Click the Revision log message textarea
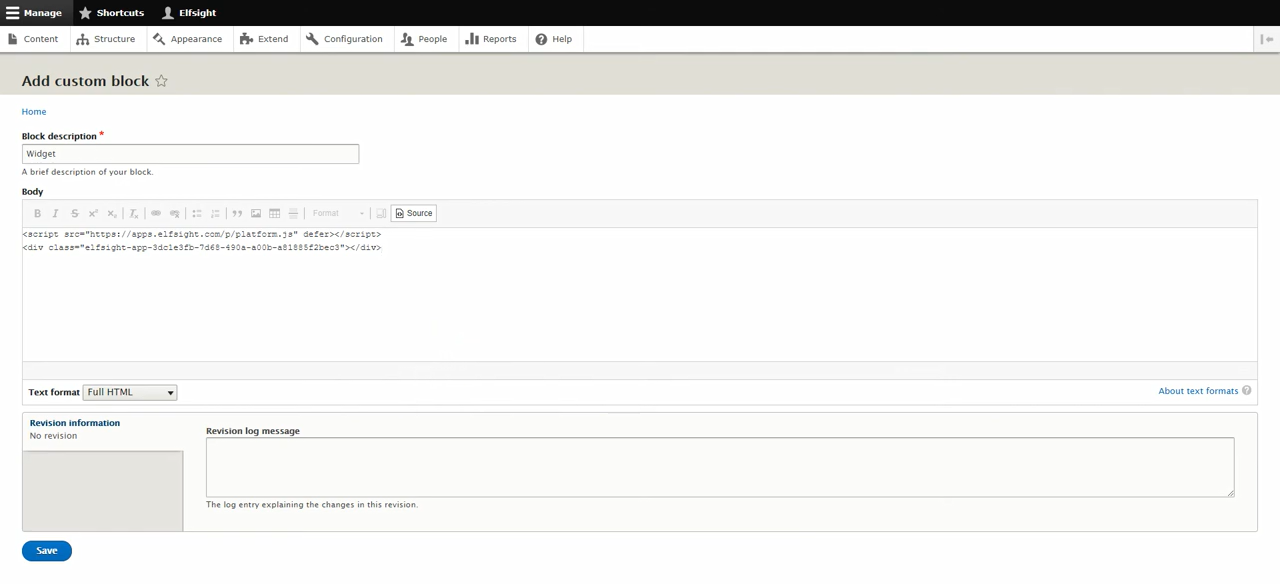 (720, 467)
